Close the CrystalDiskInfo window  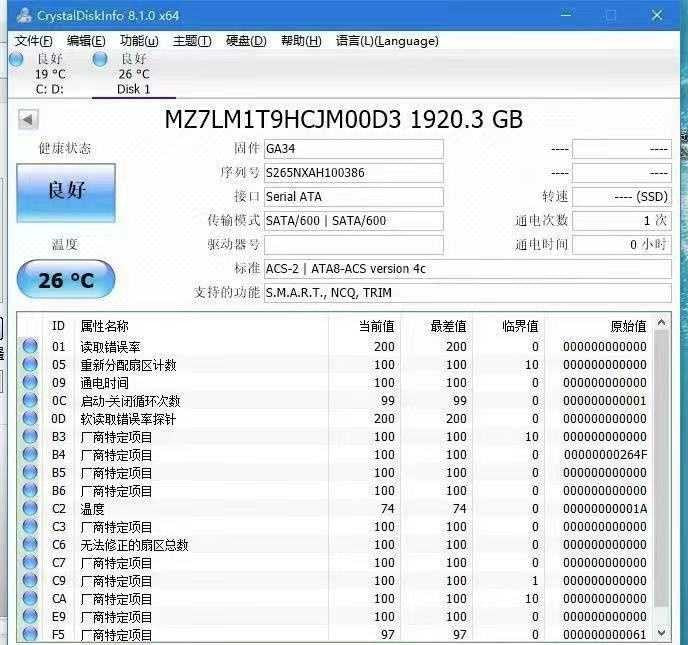(x=657, y=15)
